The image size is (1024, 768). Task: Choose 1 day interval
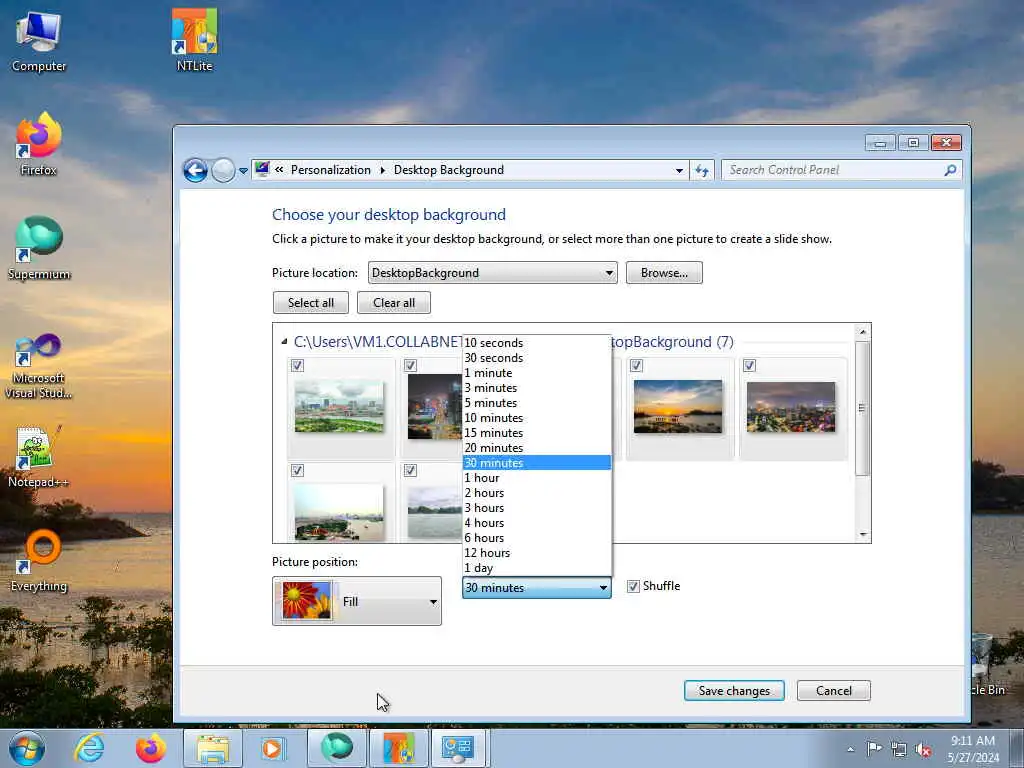pos(537,568)
